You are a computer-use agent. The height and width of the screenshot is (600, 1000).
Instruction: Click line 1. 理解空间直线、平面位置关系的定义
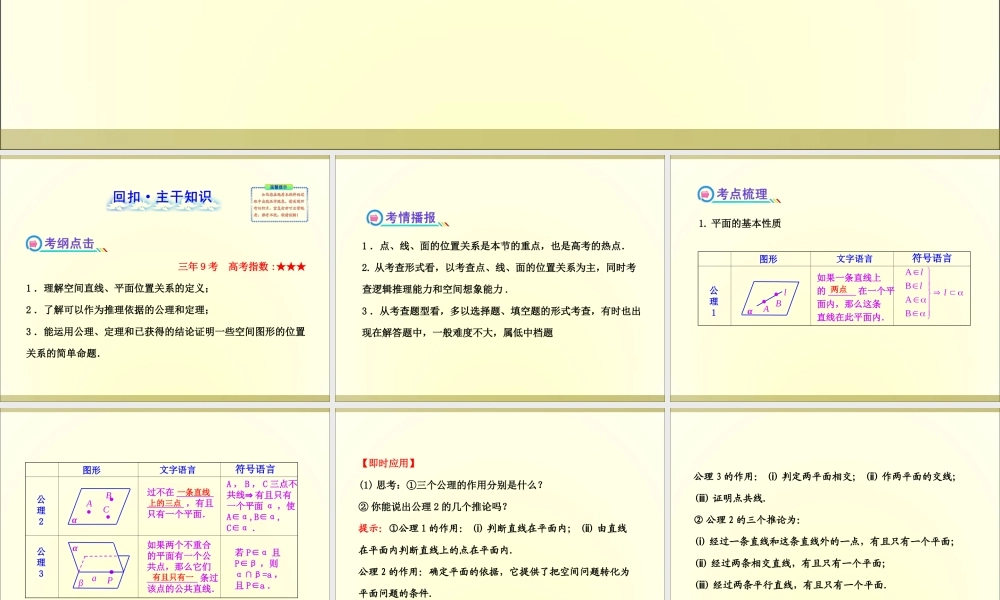coord(118,288)
